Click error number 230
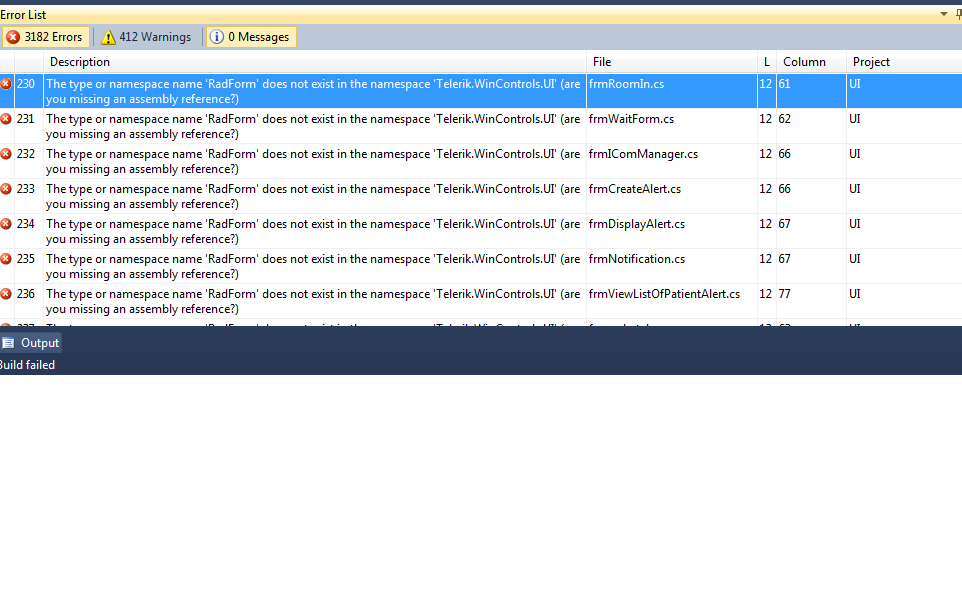This screenshot has width=962, height=614. point(26,84)
